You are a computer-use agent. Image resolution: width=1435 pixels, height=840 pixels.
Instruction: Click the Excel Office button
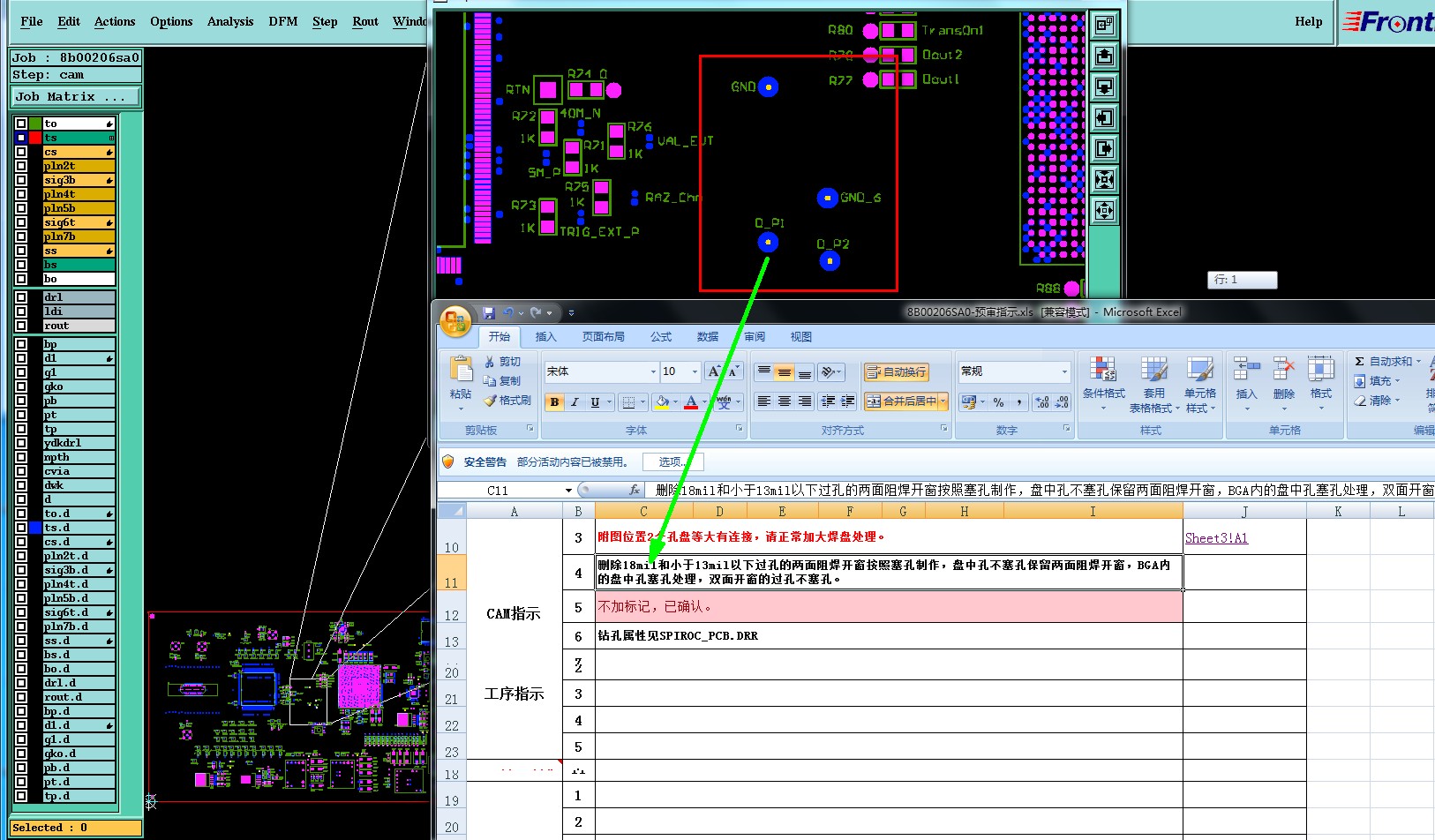(455, 322)
